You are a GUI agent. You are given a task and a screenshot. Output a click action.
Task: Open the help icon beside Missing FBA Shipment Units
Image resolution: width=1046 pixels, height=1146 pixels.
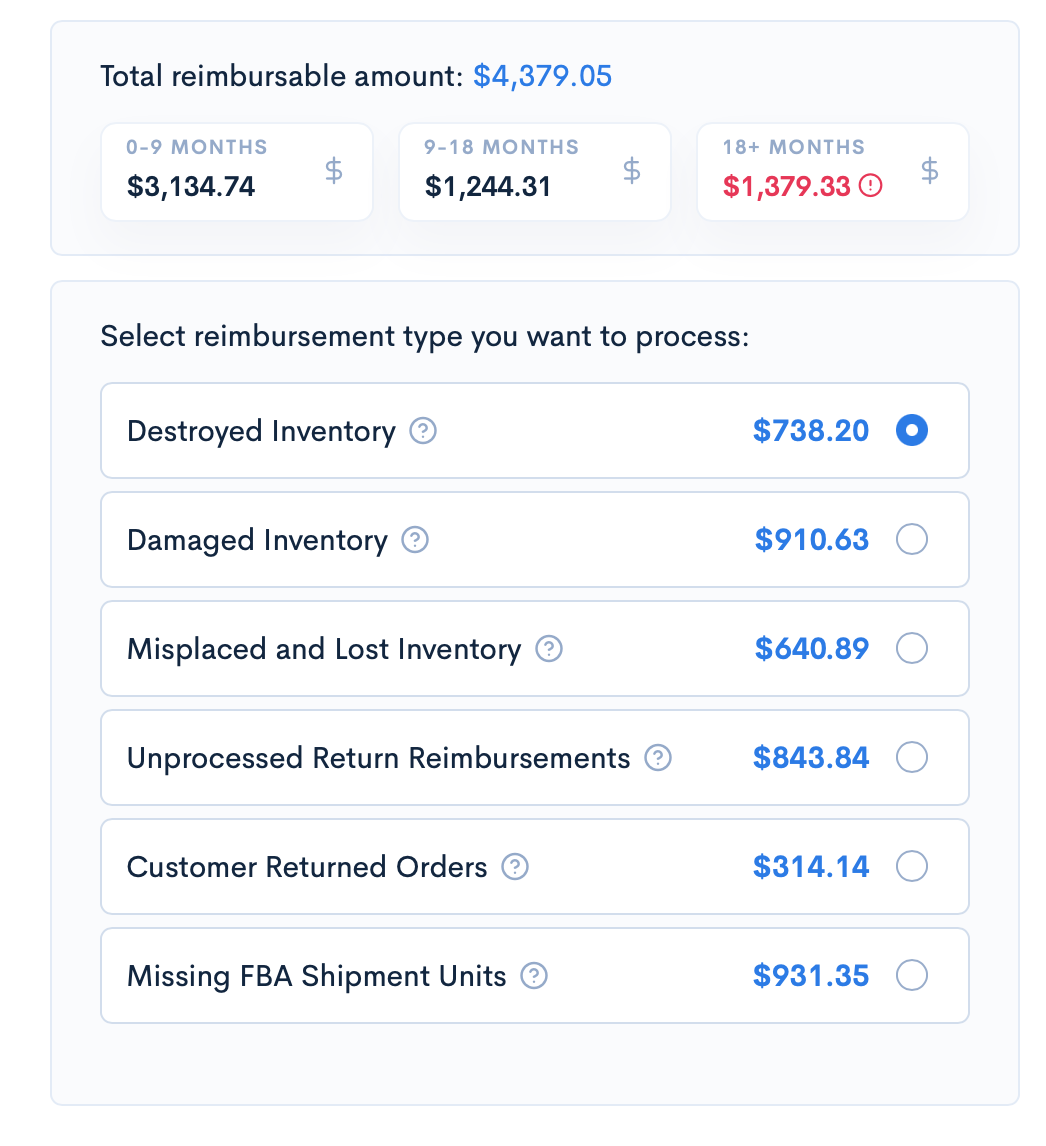pos(534,975)
